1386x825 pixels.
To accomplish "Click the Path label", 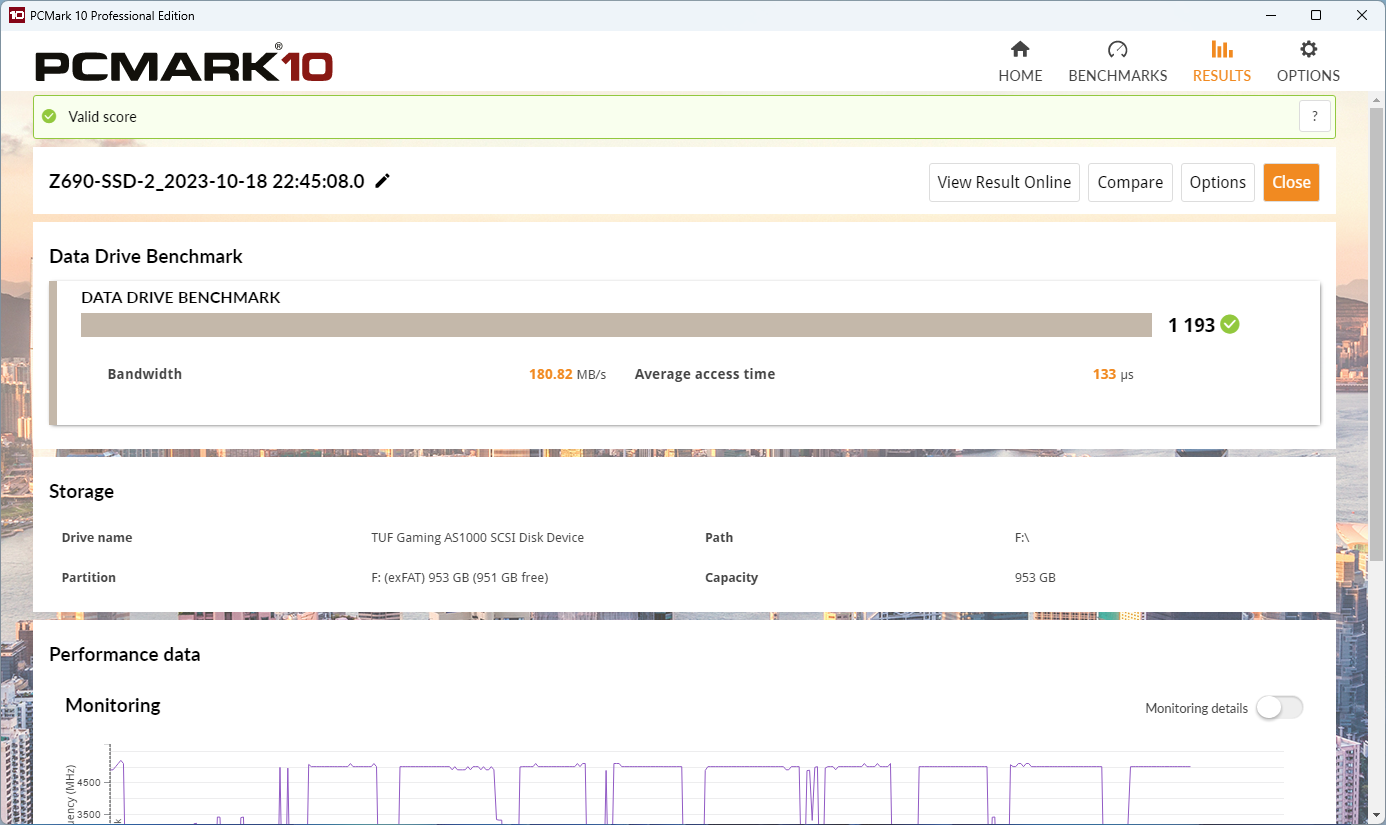I will [x=719, y=537].
